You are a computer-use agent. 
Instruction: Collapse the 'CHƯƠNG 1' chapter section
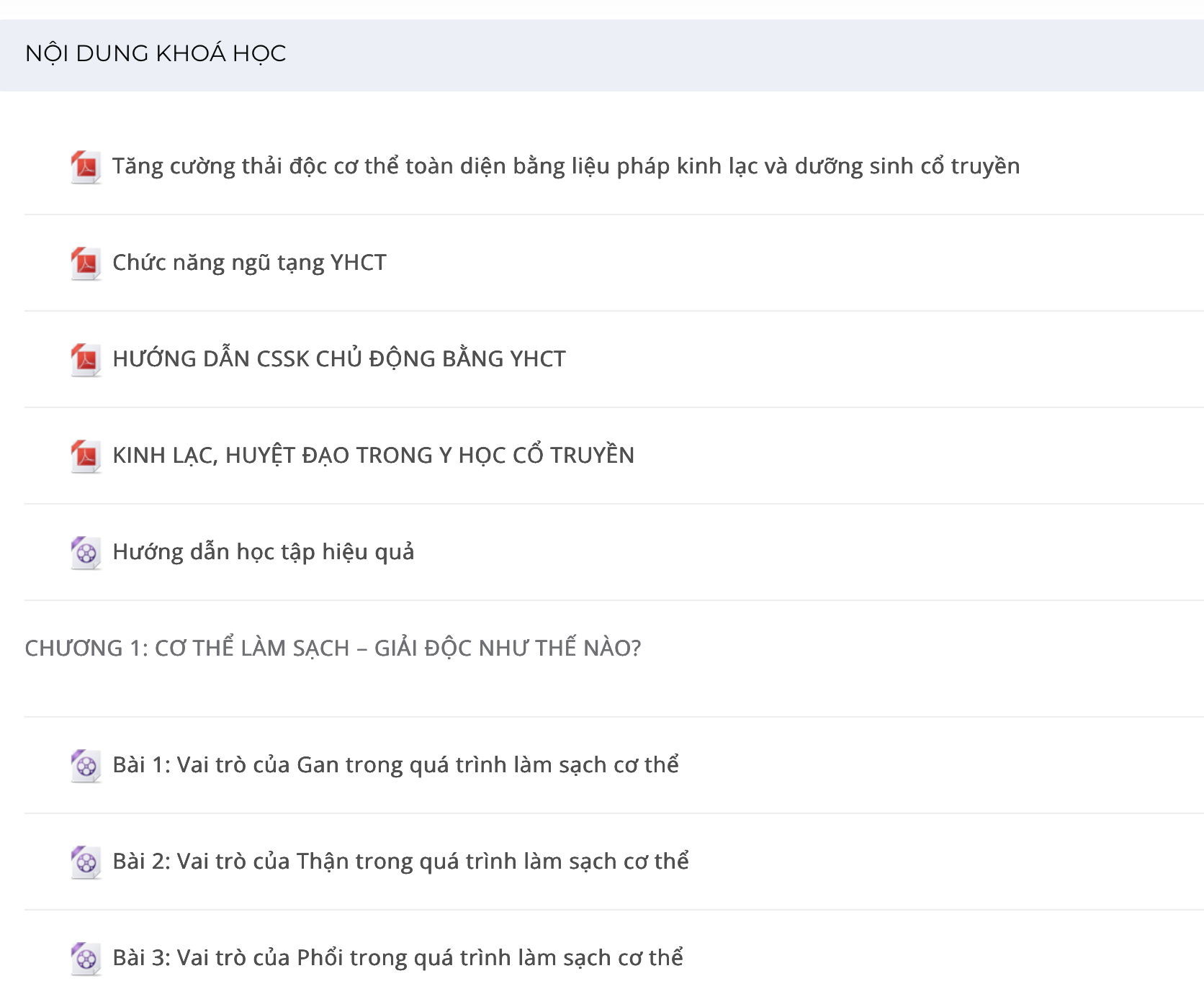(333, 648)
